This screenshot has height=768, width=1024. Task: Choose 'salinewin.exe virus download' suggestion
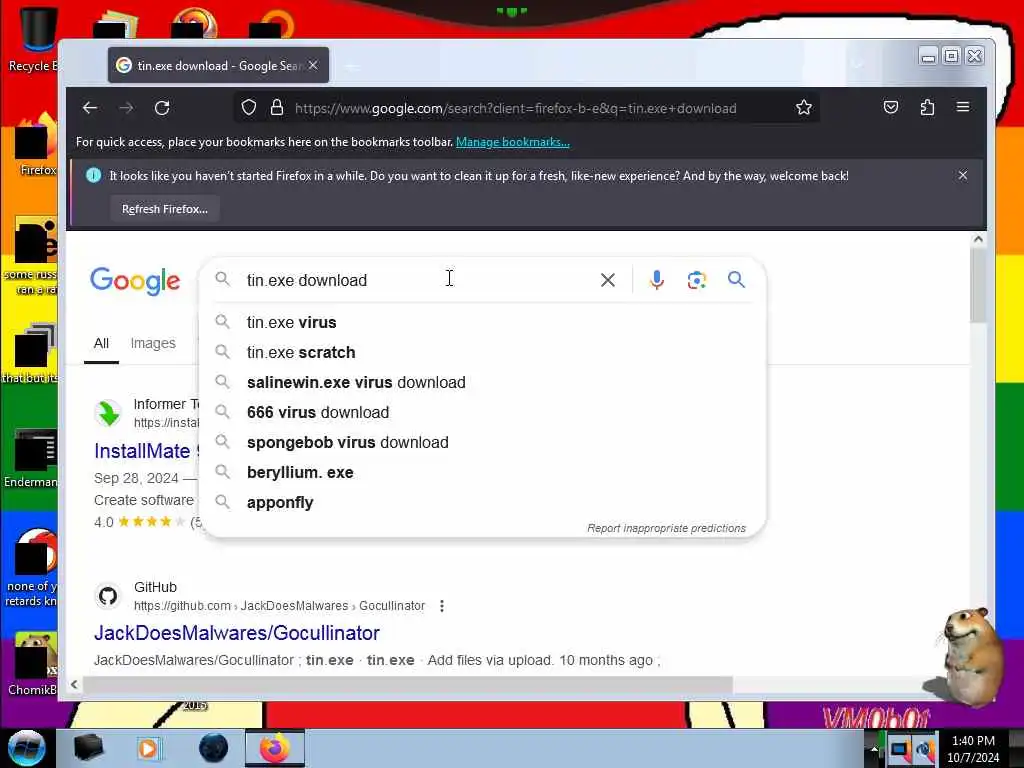point(483,382)
